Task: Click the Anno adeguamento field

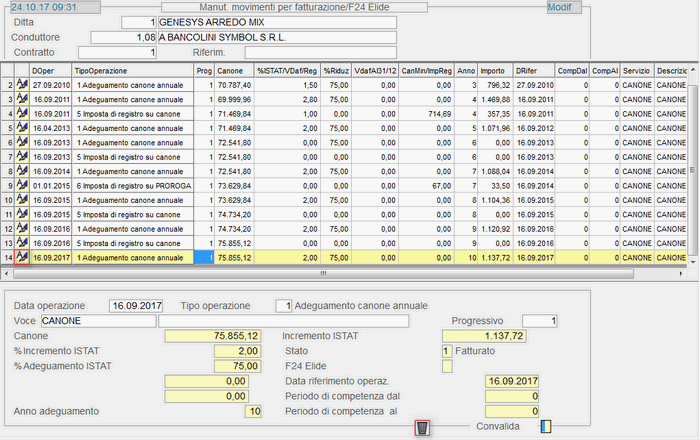Action: coord(253,411)
